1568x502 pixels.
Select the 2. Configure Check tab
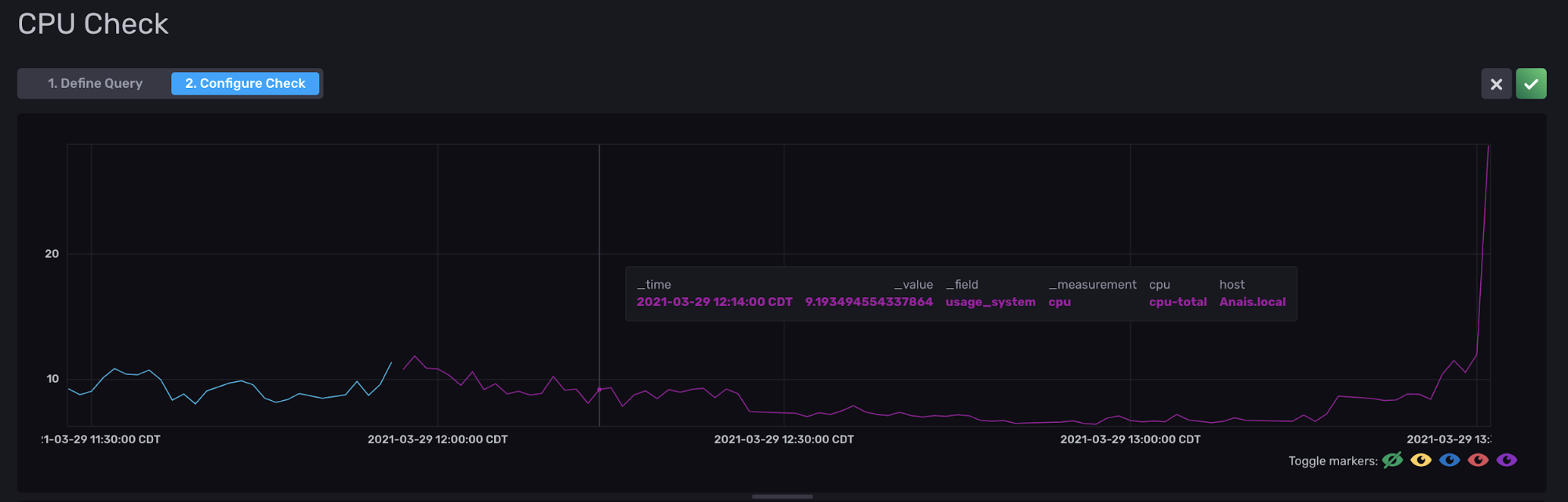[x=245, y=83]
